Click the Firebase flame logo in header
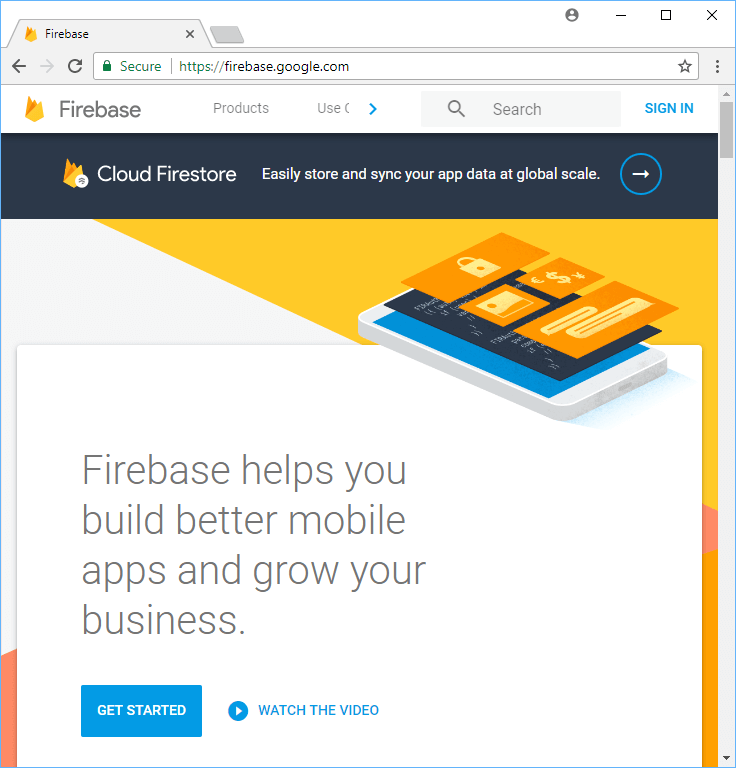Viewport: 736px width, 768px height. [34, 109]
